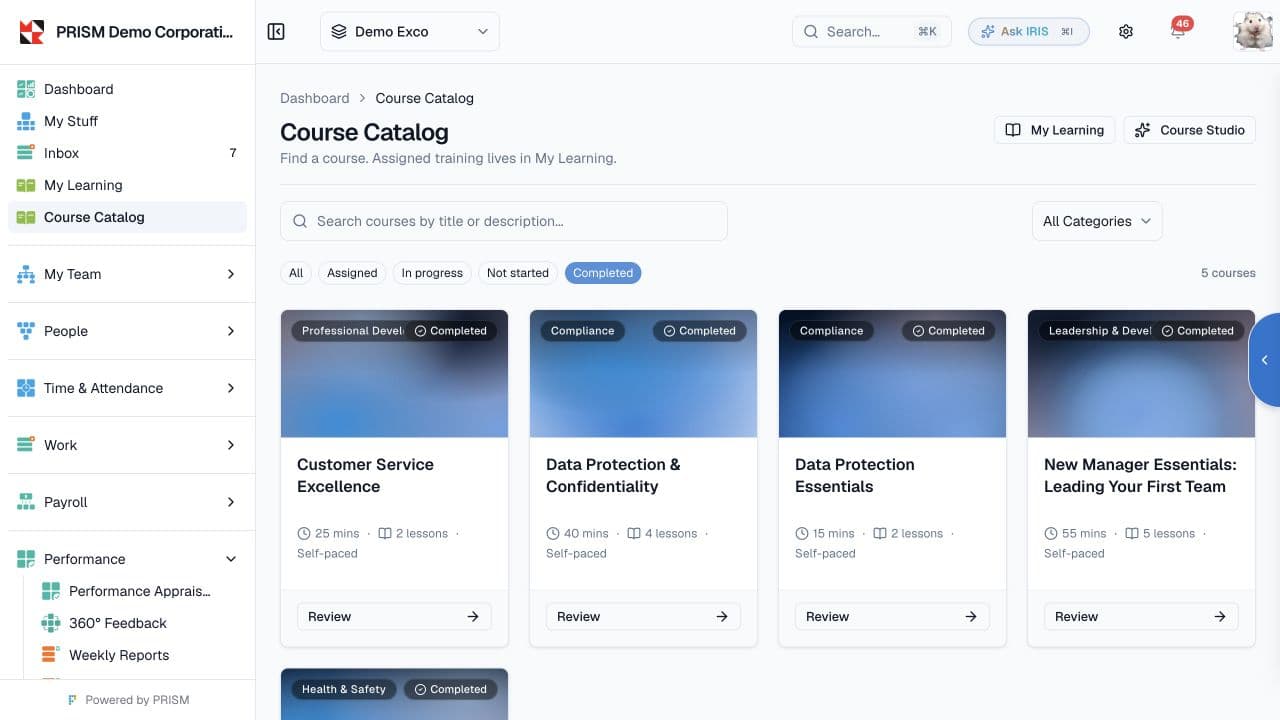Click the Work sidebar icon
This screenshot has height=720, width=1280.
click(26, 445)
